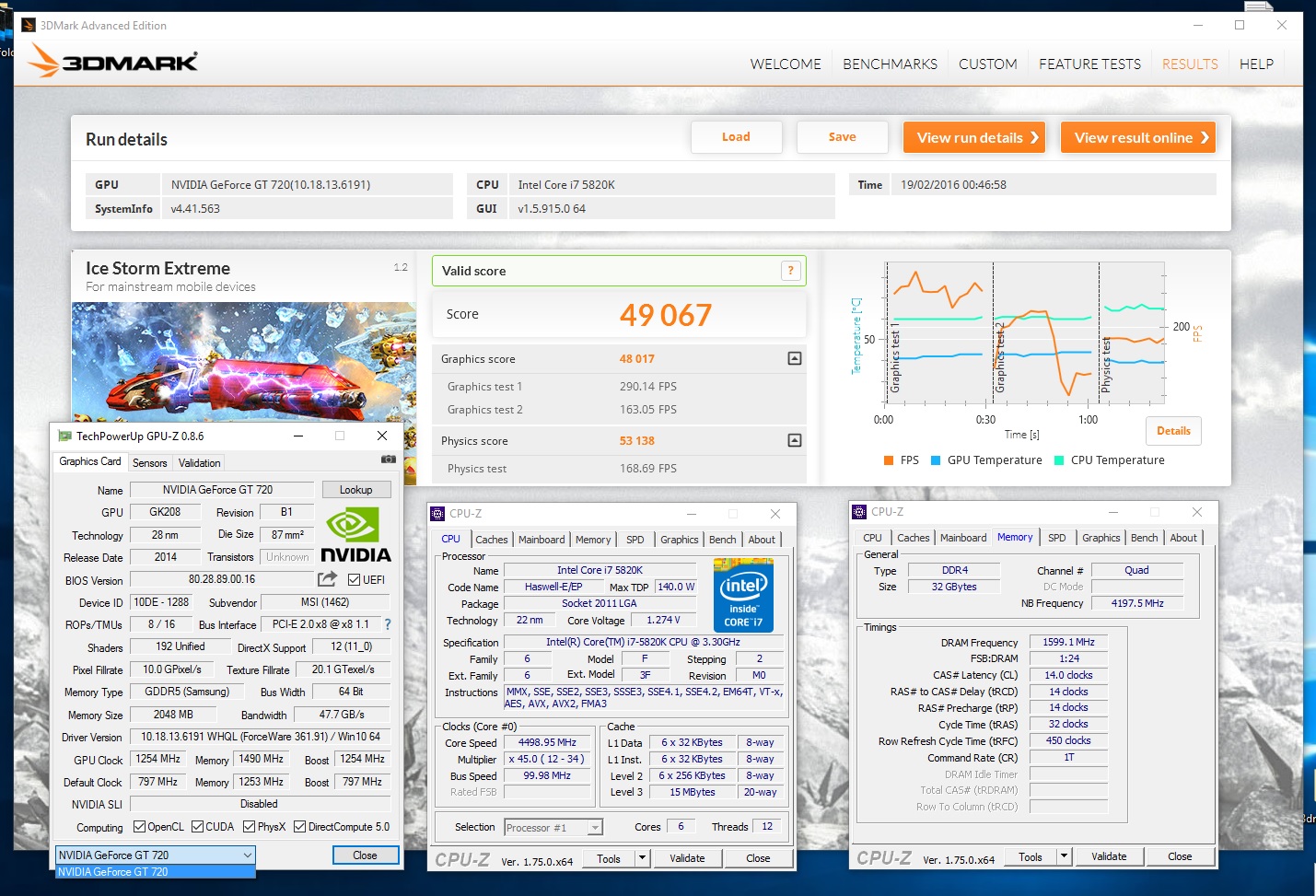Image resolution: width=1316 pixels, height=896 pixels.
Task: Click Close button in GPU-Z
Action: pos(366,855)
